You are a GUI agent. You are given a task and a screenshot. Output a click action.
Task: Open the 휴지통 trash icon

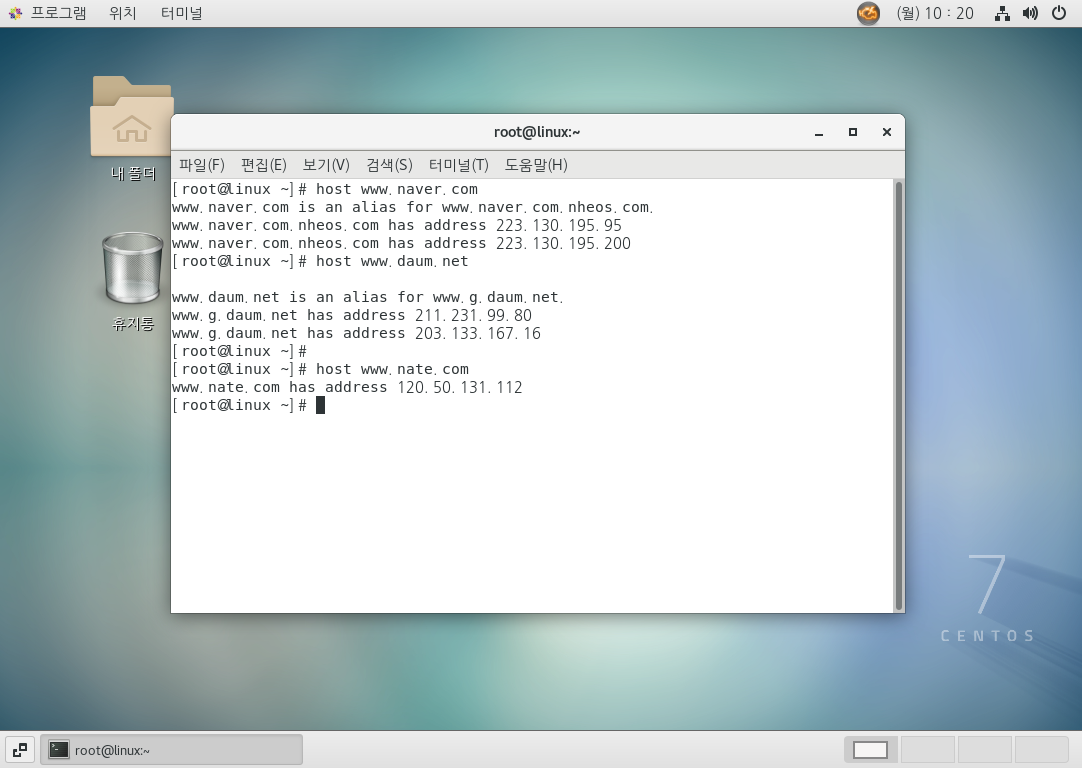tap(132, 268)
